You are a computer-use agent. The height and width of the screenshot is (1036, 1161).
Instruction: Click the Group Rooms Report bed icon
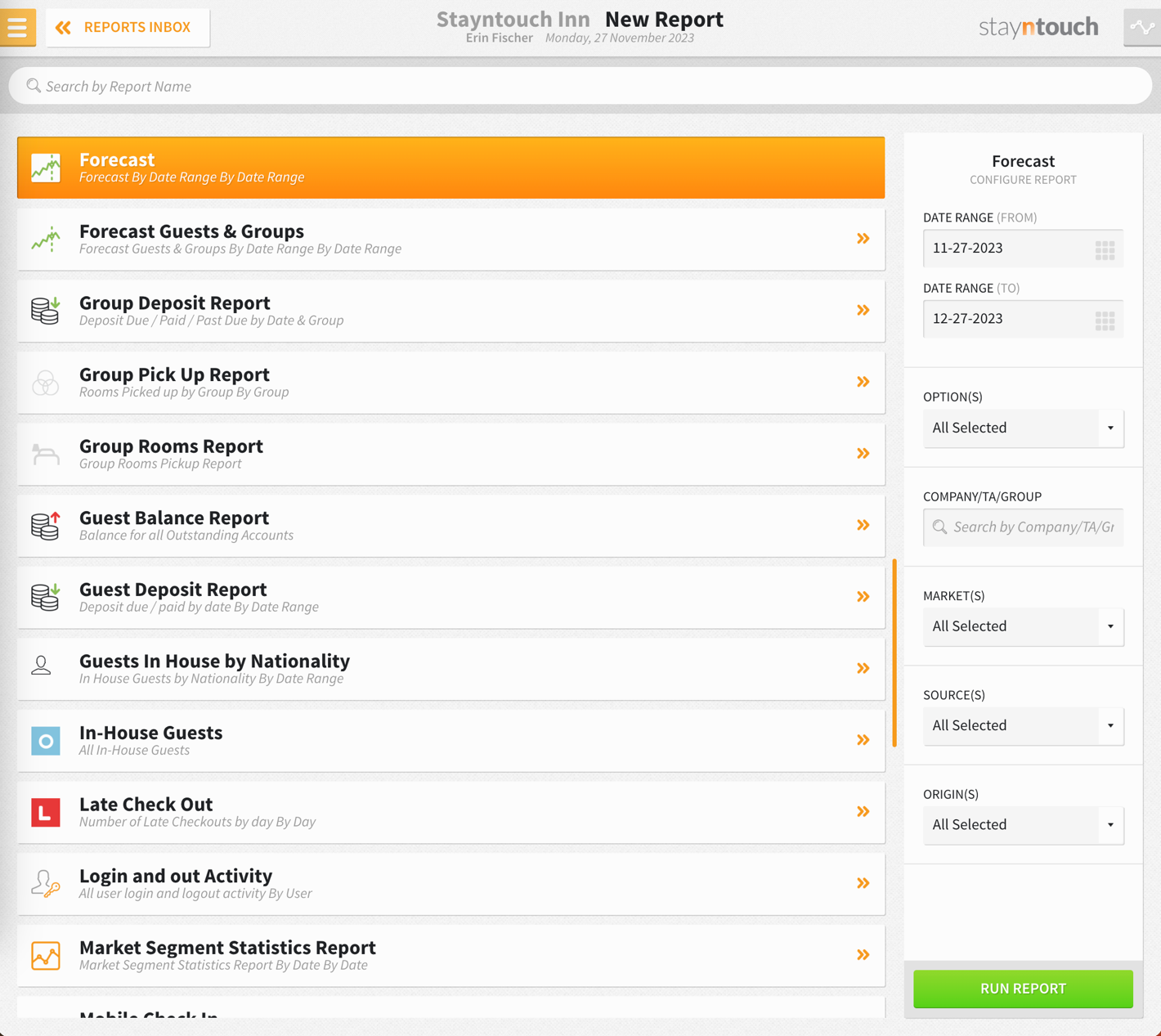[x=46, y=454]
